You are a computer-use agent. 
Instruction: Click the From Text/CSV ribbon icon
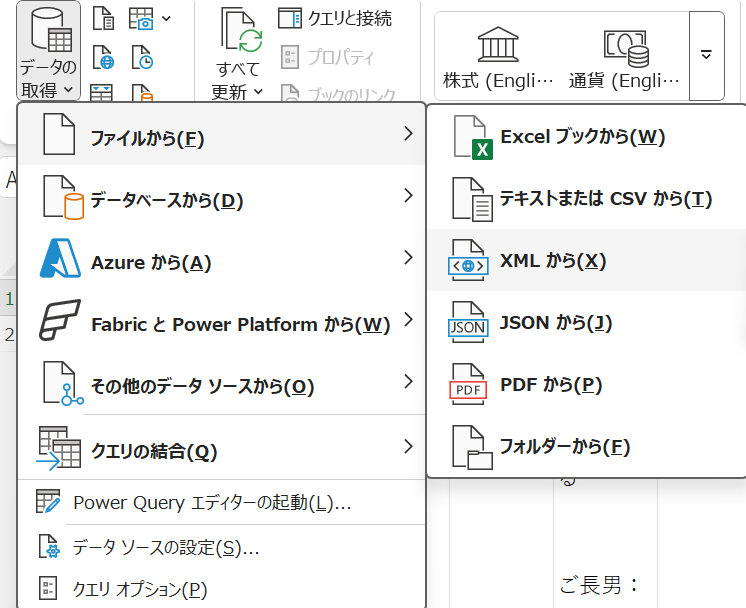tap(103, 19)
